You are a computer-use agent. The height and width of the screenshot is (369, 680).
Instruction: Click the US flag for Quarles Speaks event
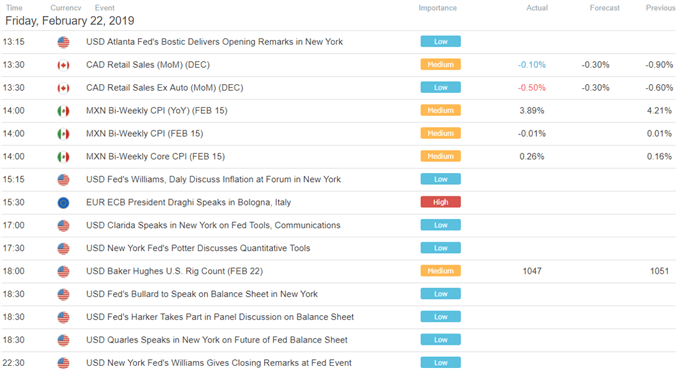tap(63, 340)
